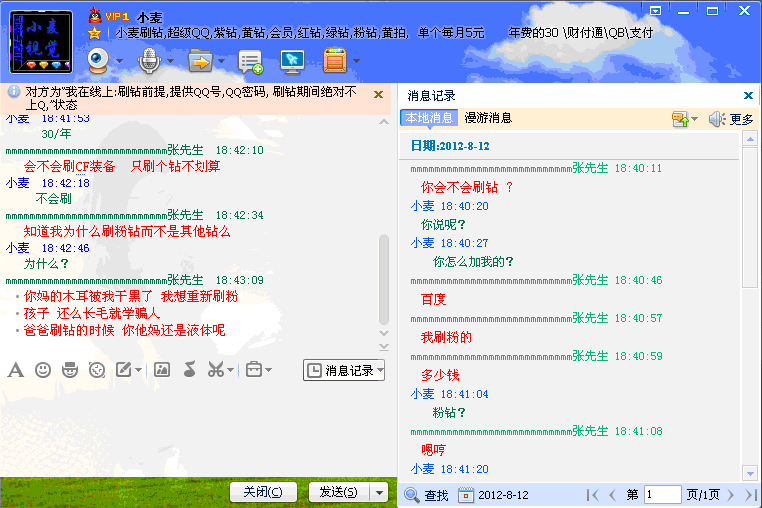The width and height of the screenshot is (762, 508).
Task: Open the handwriting input icon
Action: click(123, 370)
